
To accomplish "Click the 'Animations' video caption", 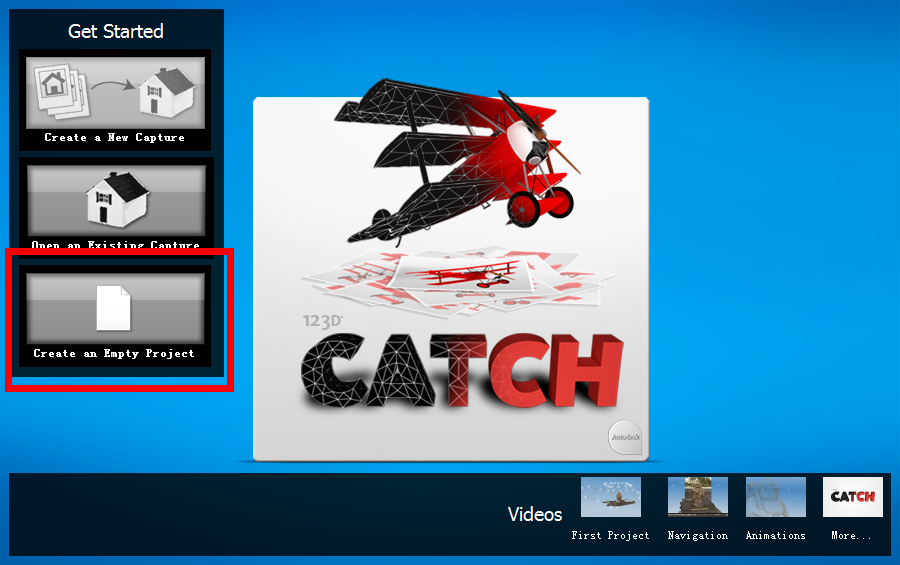I will pos(775,535).
